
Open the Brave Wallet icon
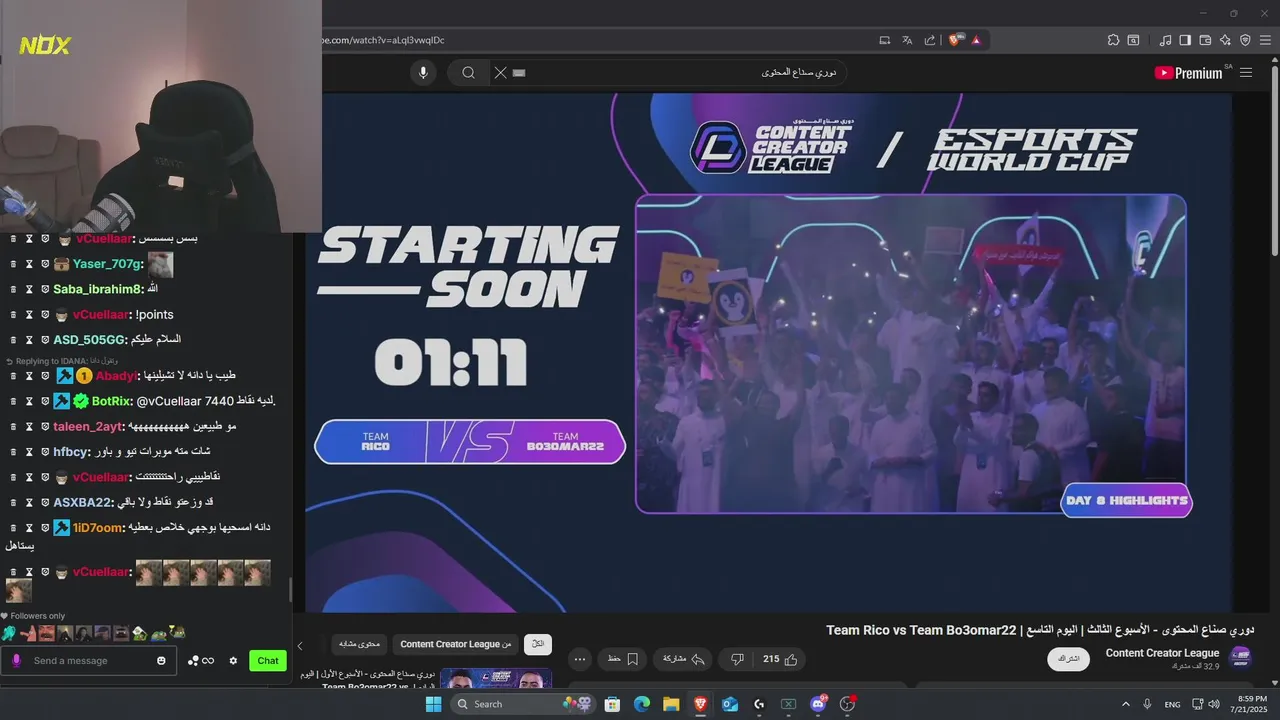(x=1205, y=40)
